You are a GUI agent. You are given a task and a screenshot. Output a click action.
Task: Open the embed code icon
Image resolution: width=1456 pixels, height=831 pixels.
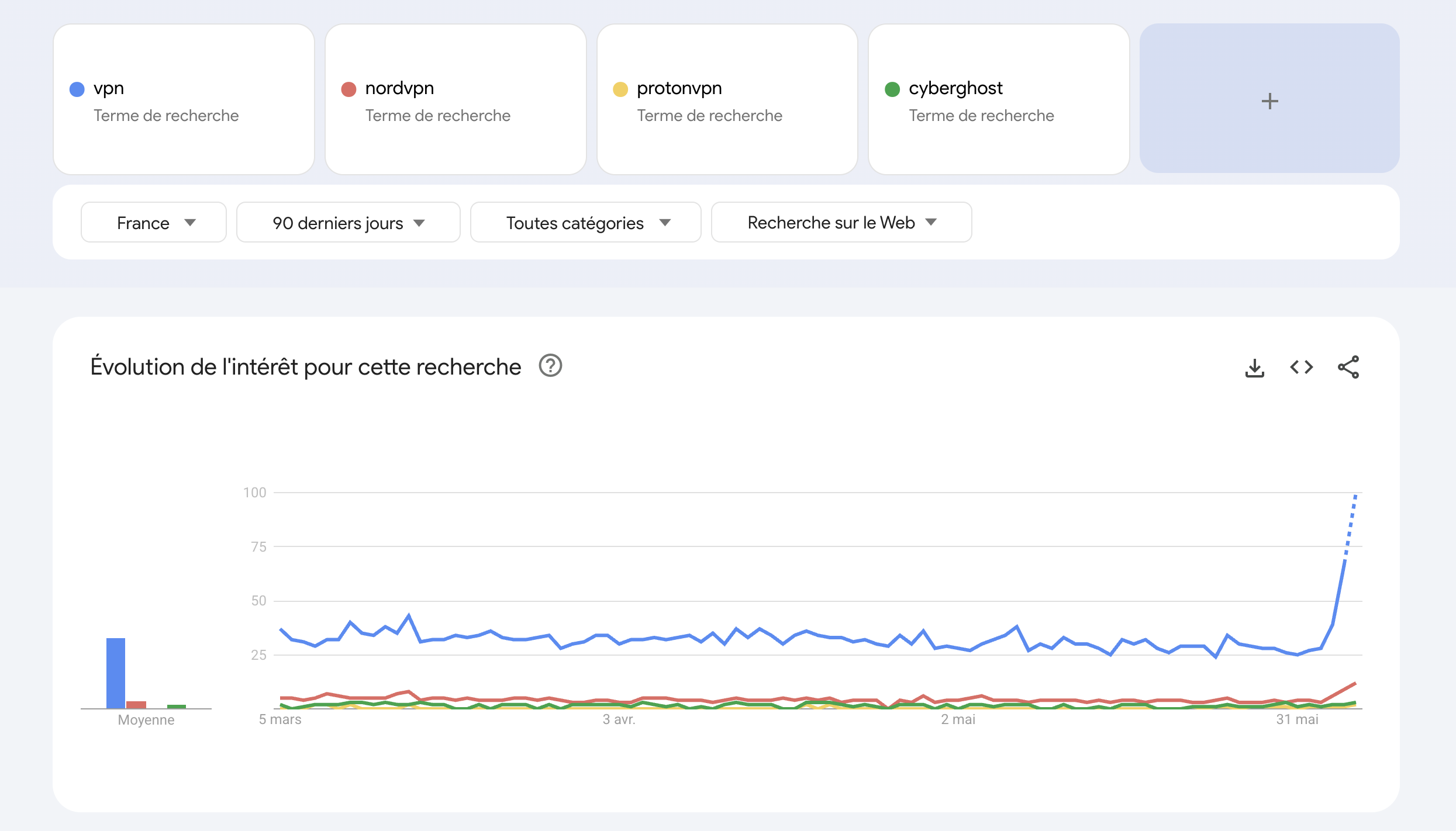point(1302,367)
